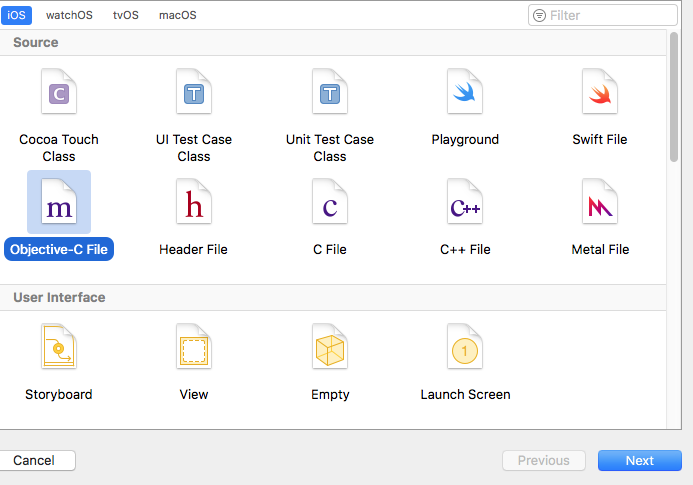
Task: Pick the Unit Test Case Class icon
Action: pyautogui.click(x=329, y=95)
